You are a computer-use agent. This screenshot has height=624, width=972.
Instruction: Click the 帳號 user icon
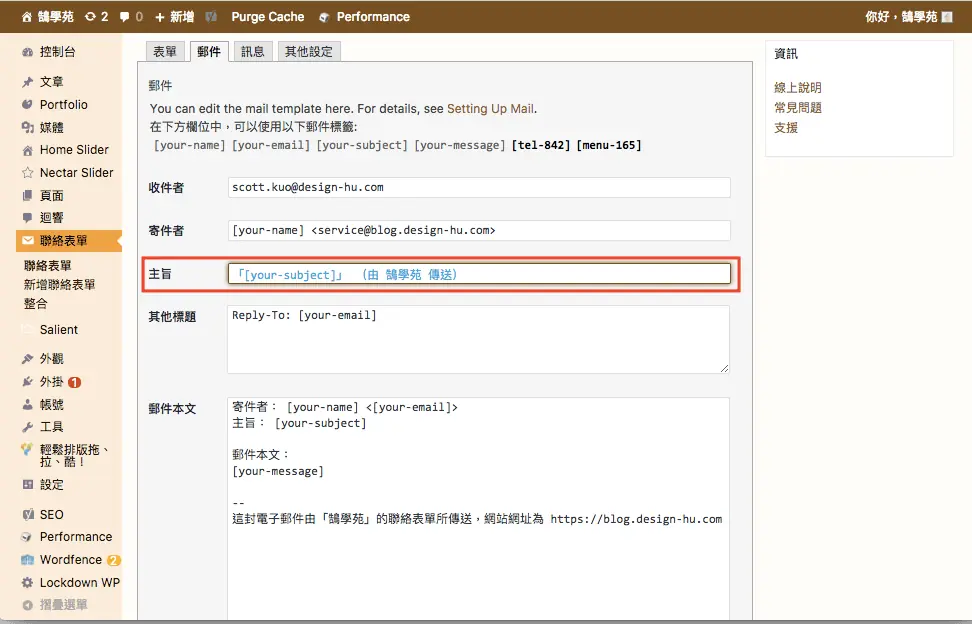(27, 405)
